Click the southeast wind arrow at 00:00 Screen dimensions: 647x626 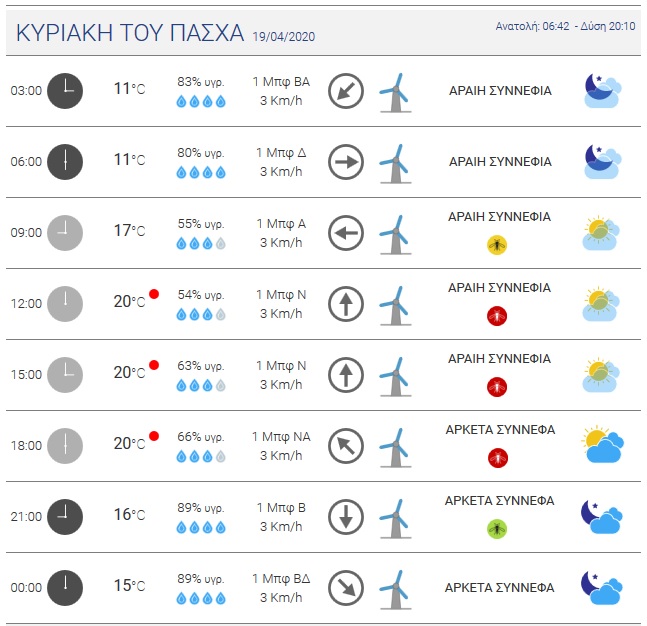tap(346, 587)
